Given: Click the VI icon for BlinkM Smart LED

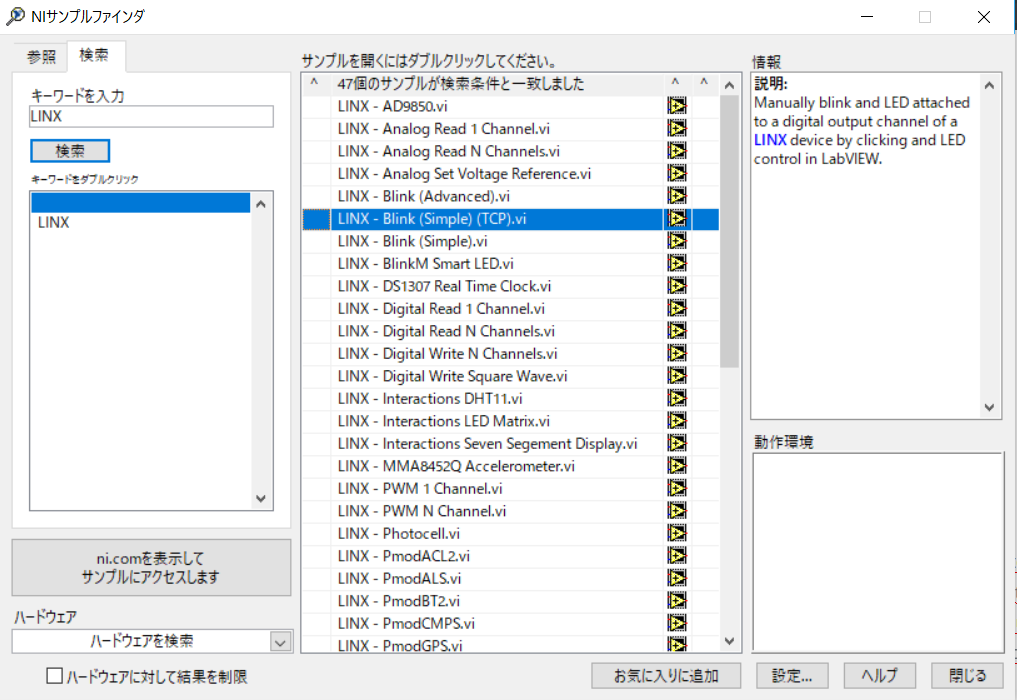Looking at the screenshot, I should tap(676, 263).
